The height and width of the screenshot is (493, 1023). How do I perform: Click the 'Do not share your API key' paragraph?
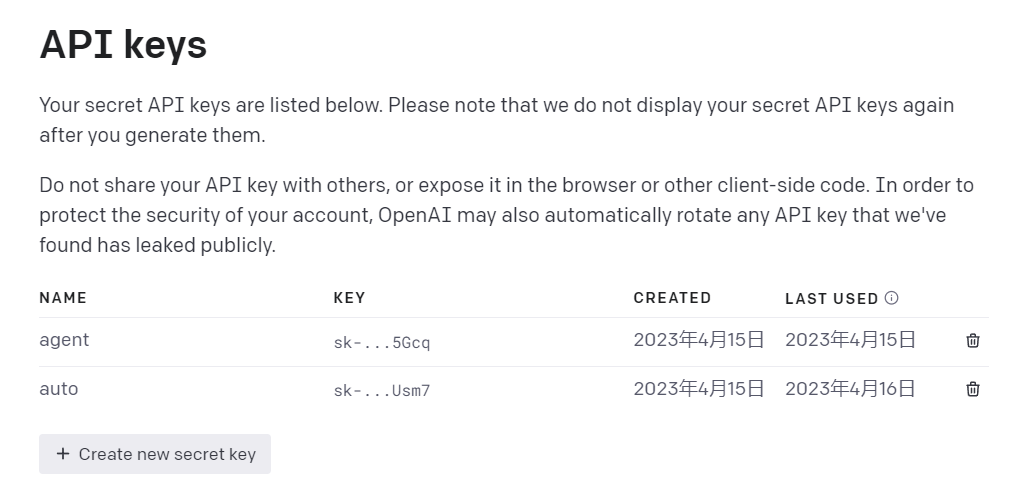pyautogui.click(x=506, y=214)
